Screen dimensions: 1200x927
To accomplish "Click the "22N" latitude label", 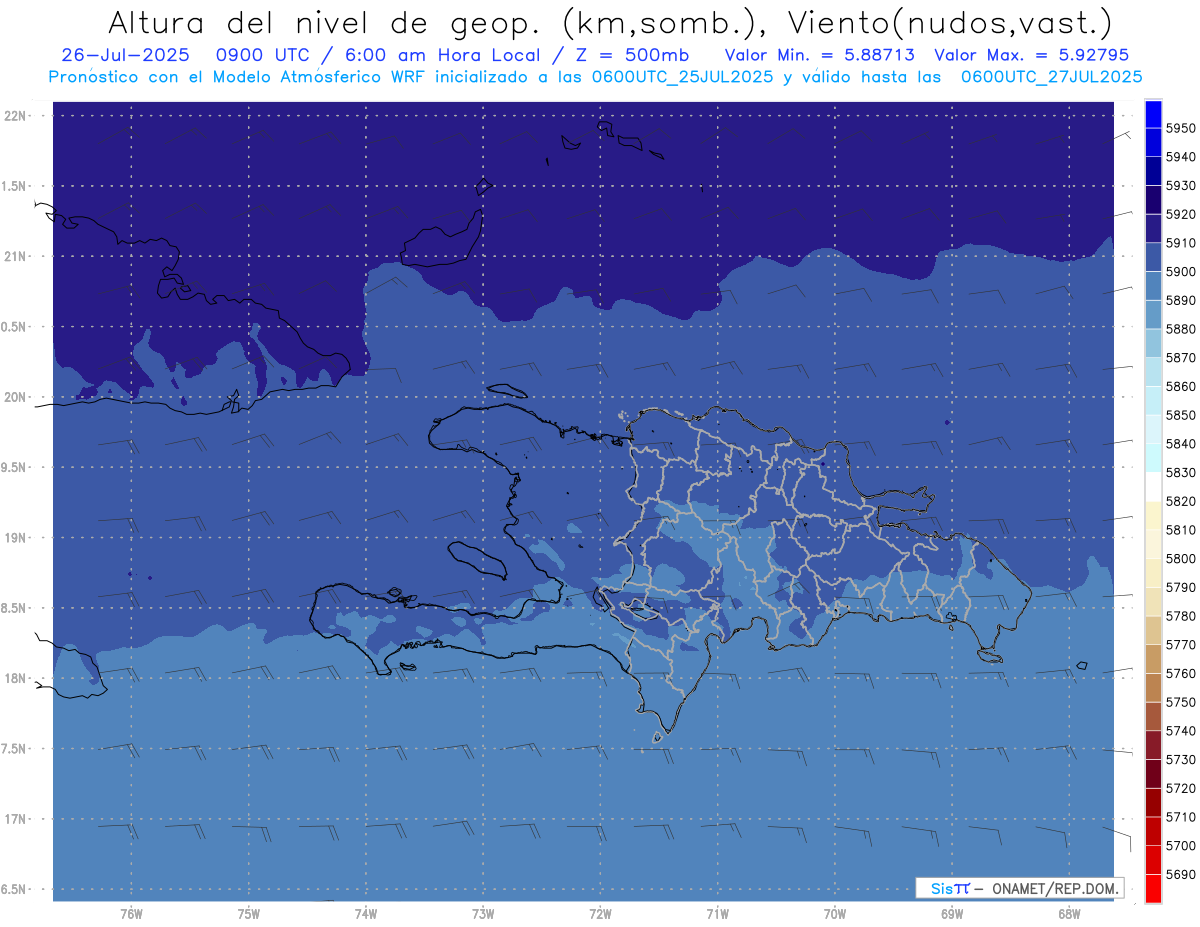I will (x=15, y=116).
